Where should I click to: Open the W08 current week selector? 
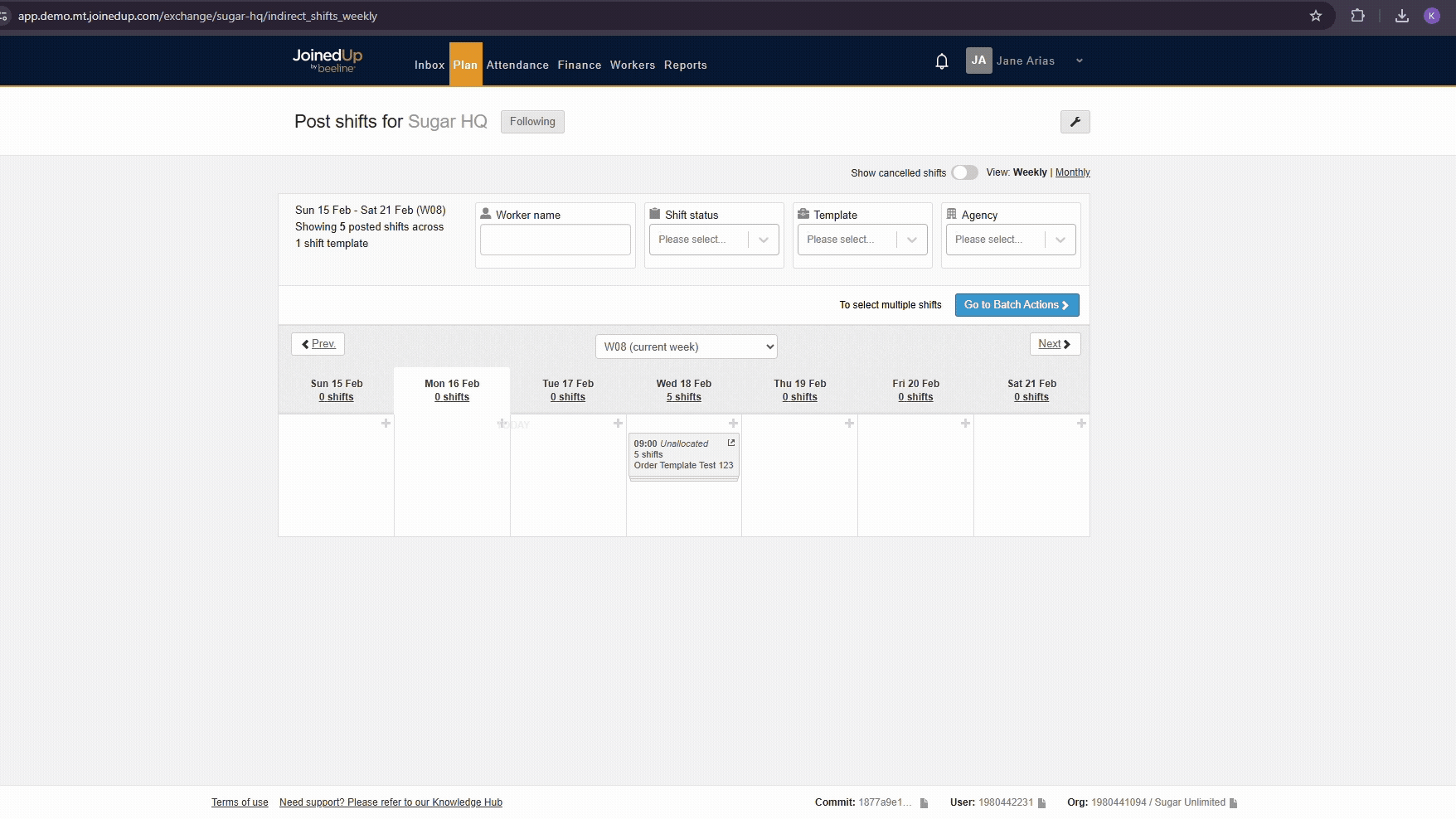(686, 346)
